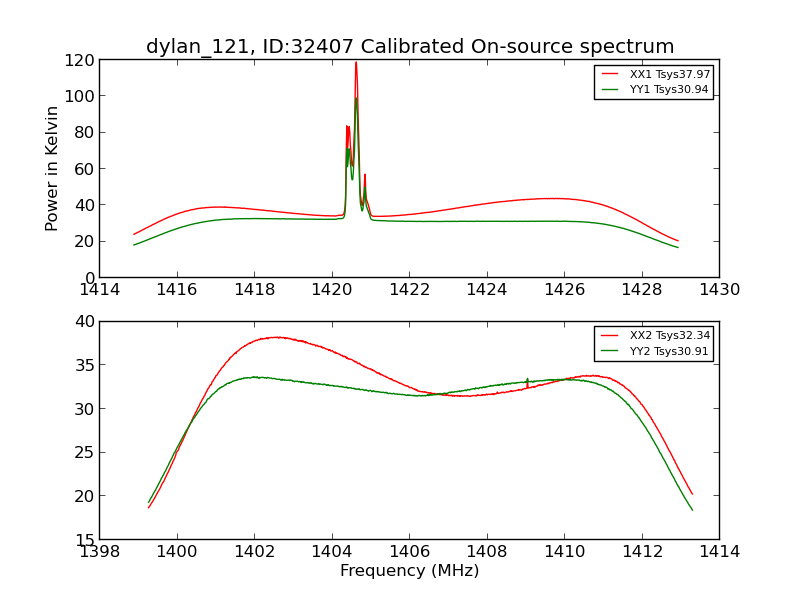Click the green line sample beside YY2
This screenshot has width=800, height=600.
[x=610, y=351]
